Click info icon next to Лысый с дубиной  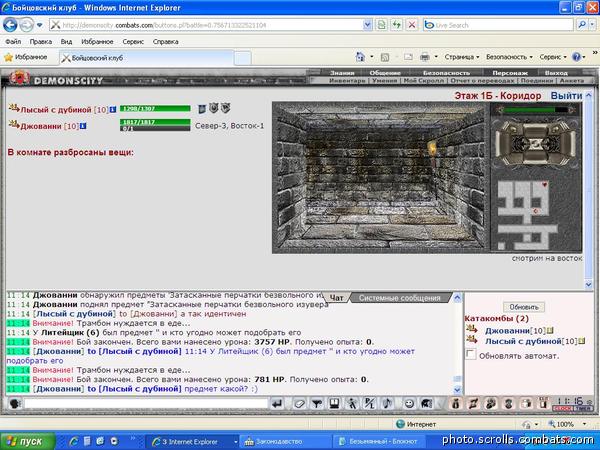coord(112,110)
